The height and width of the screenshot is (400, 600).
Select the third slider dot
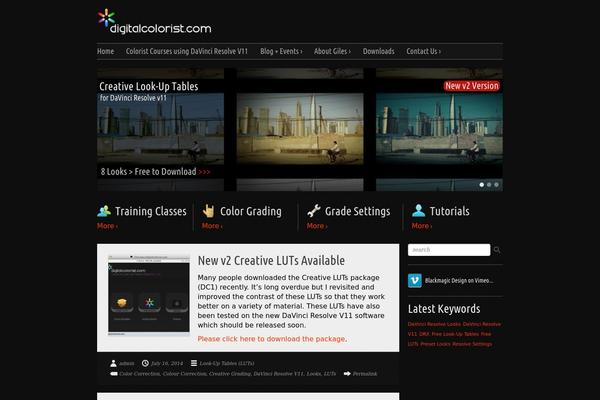click(x=496, y=185)
